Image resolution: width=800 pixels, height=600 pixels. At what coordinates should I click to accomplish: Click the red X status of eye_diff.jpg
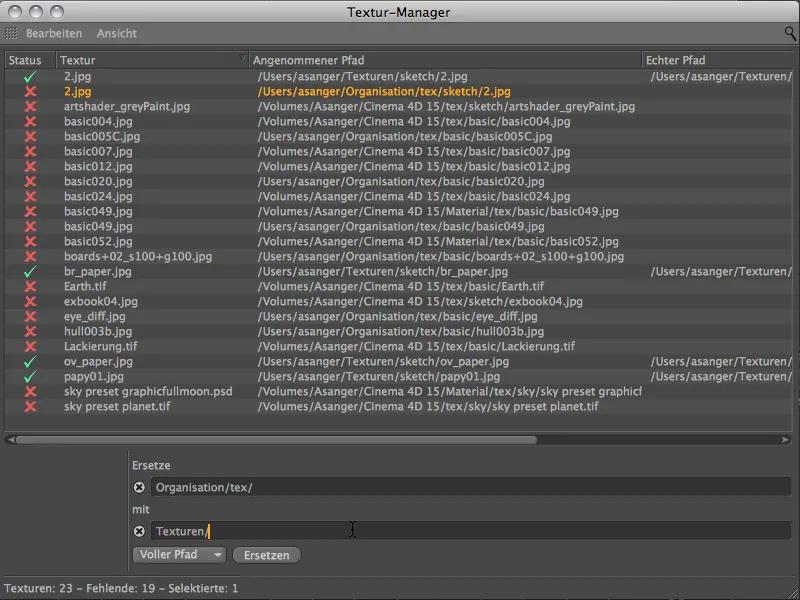coord(31,316)
